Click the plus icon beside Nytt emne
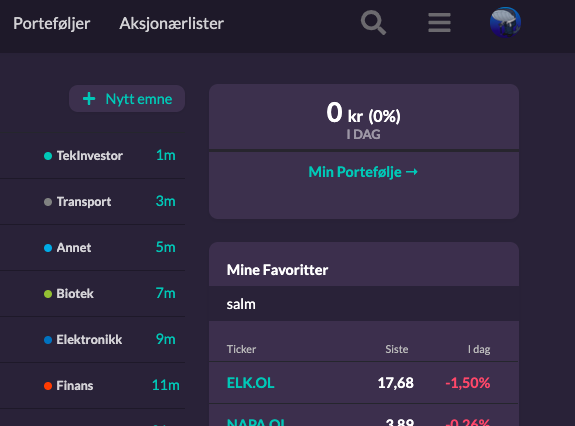The image size is (575, 426). (89, 99)
